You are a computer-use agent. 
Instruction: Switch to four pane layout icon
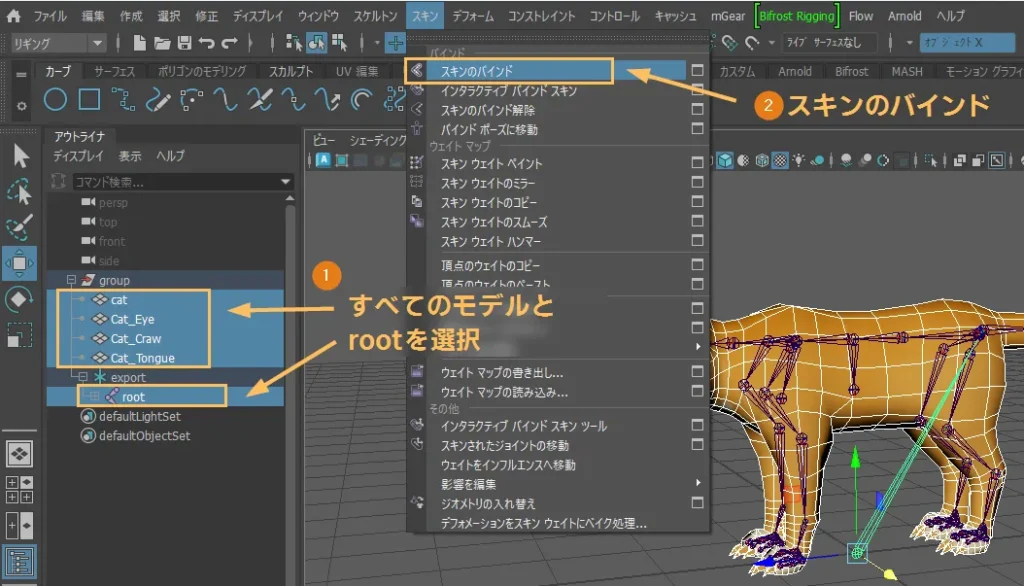pos(20,489)
